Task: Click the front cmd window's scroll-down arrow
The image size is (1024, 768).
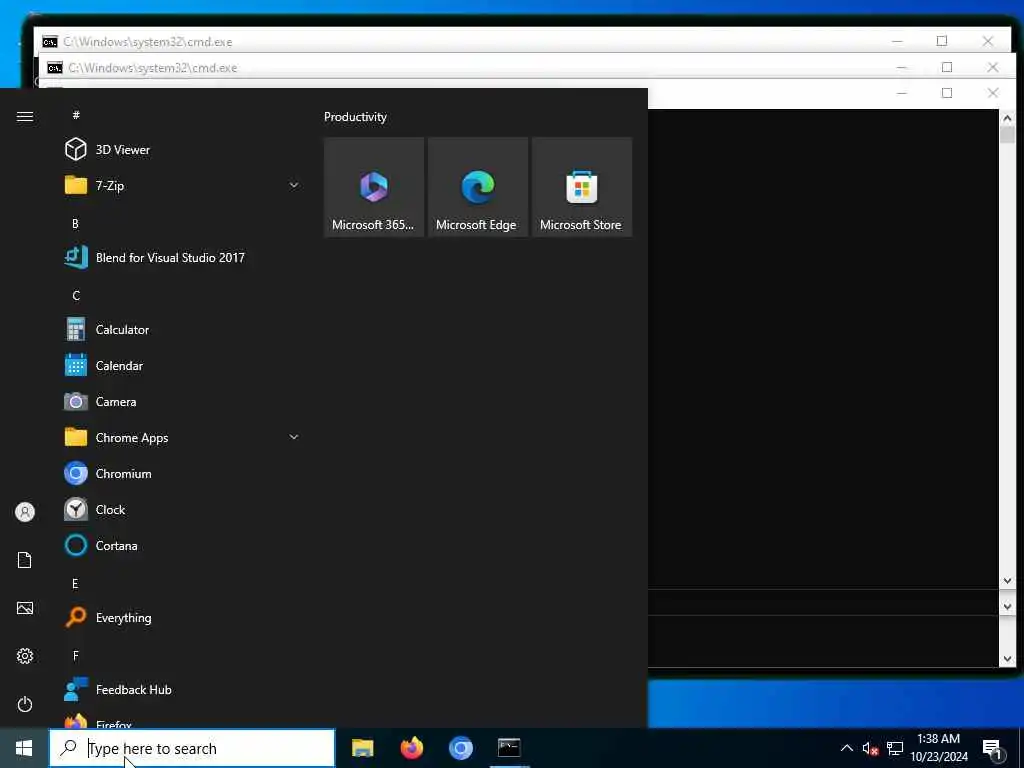Action: point(1006,581)
